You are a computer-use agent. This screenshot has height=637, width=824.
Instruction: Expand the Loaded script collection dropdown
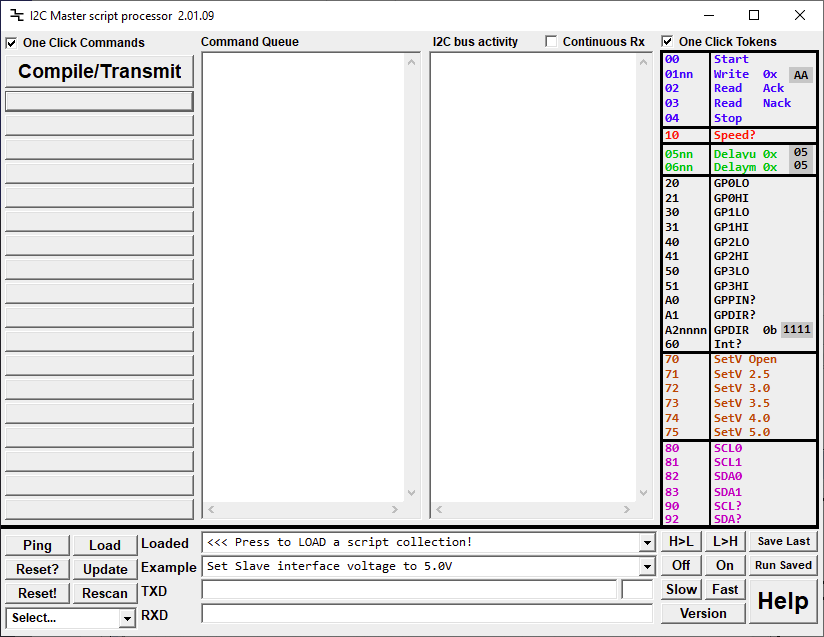pos(647,543)
